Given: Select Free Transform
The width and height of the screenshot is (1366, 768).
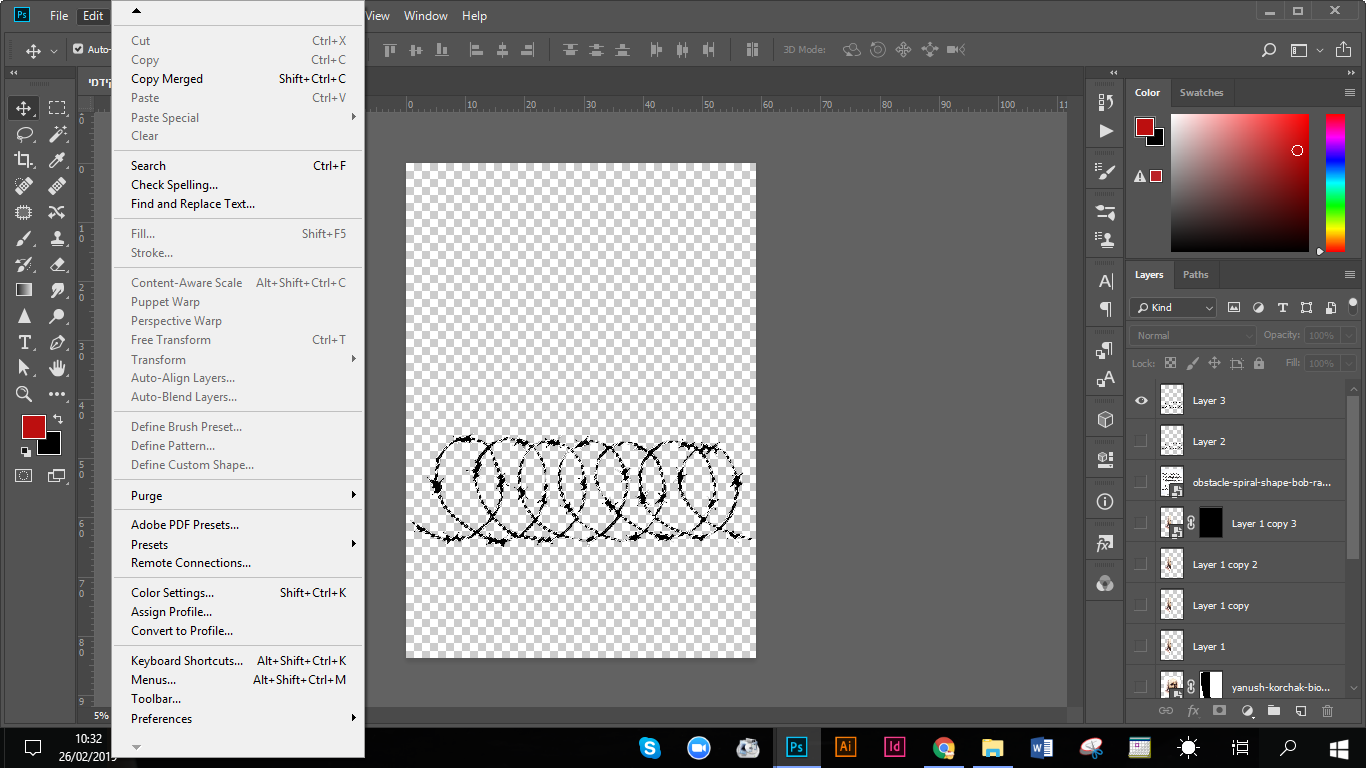Looking at the screenshot, I should pos(170,339).
